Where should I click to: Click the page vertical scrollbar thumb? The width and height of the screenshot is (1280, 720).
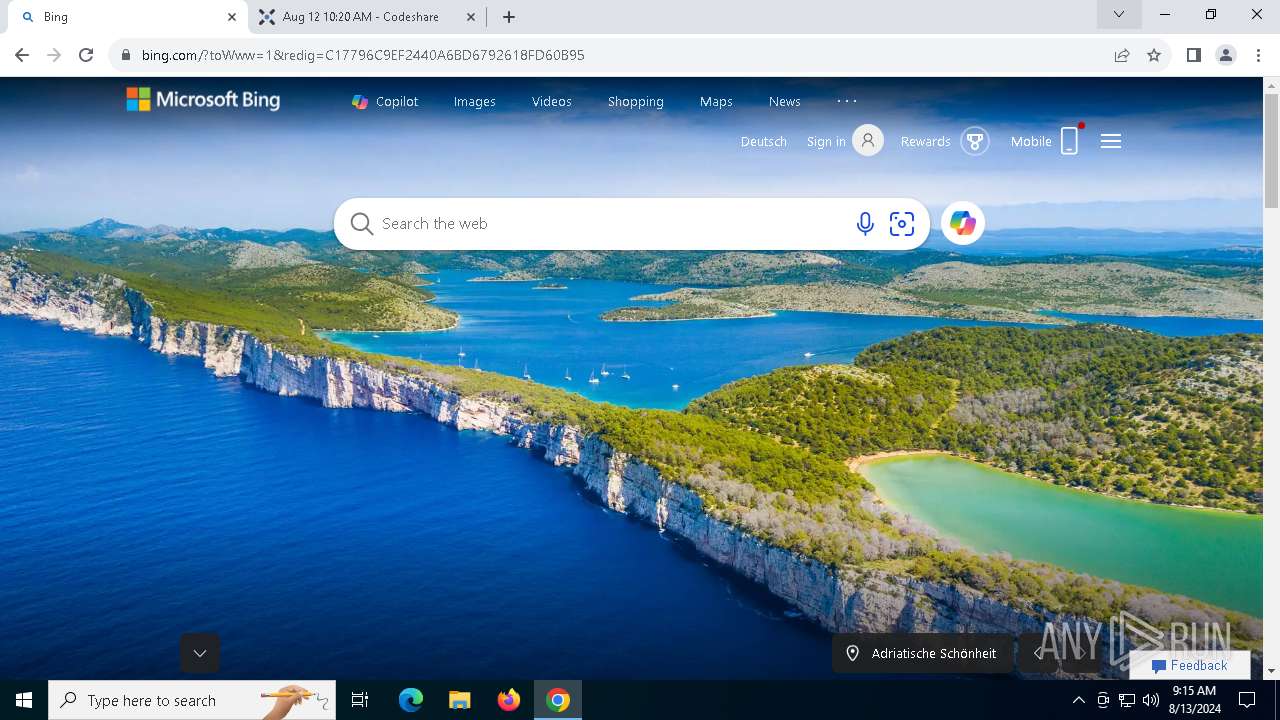pos(1271,150)
